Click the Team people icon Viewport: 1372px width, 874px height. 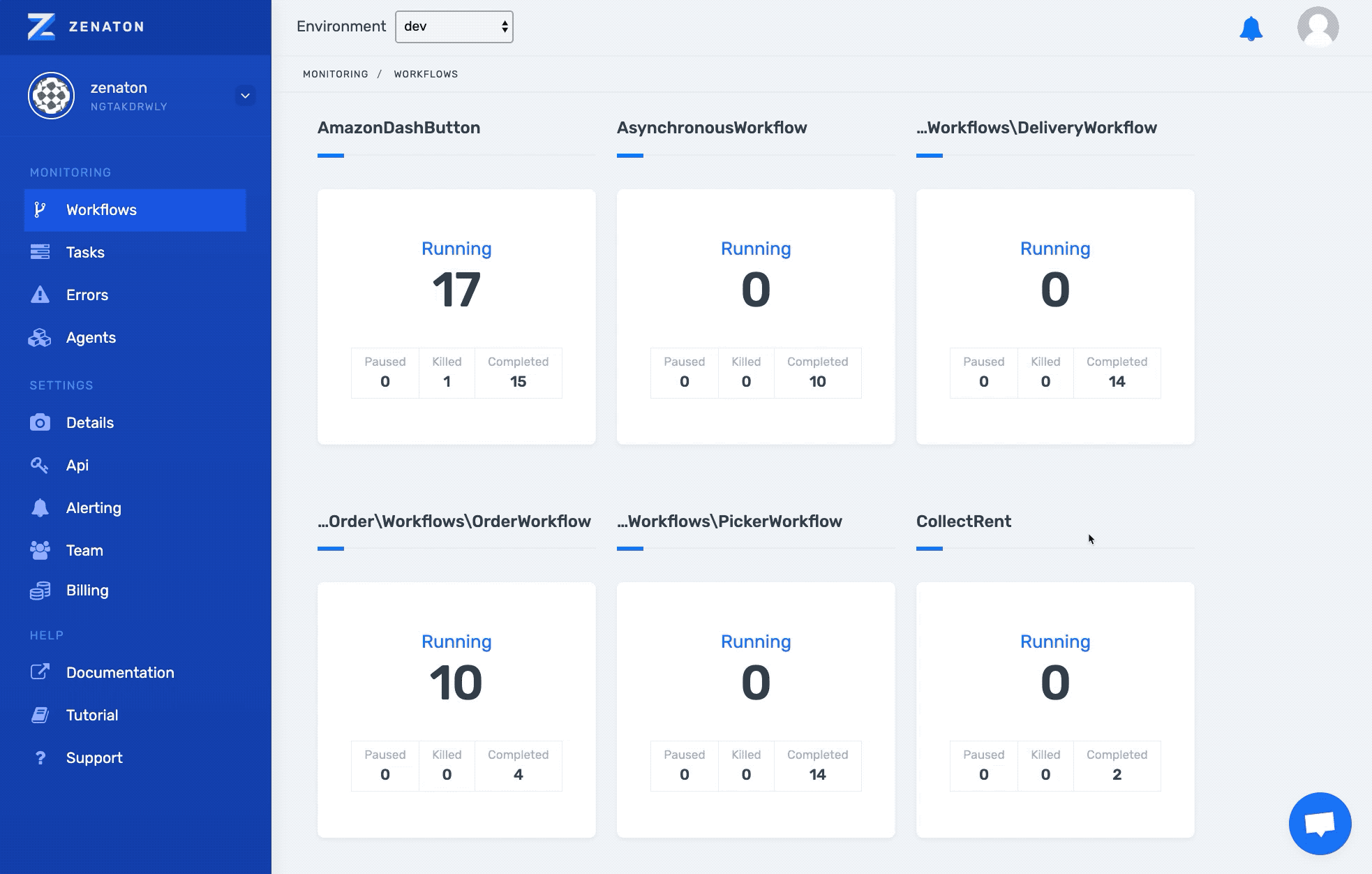(40, 550)
